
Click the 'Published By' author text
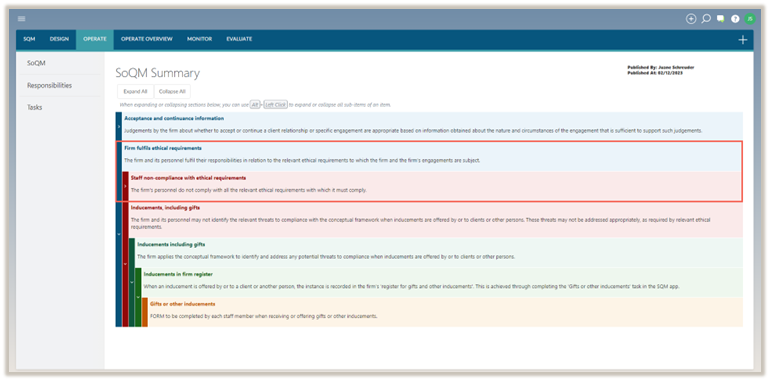click(x=660, y=67)
